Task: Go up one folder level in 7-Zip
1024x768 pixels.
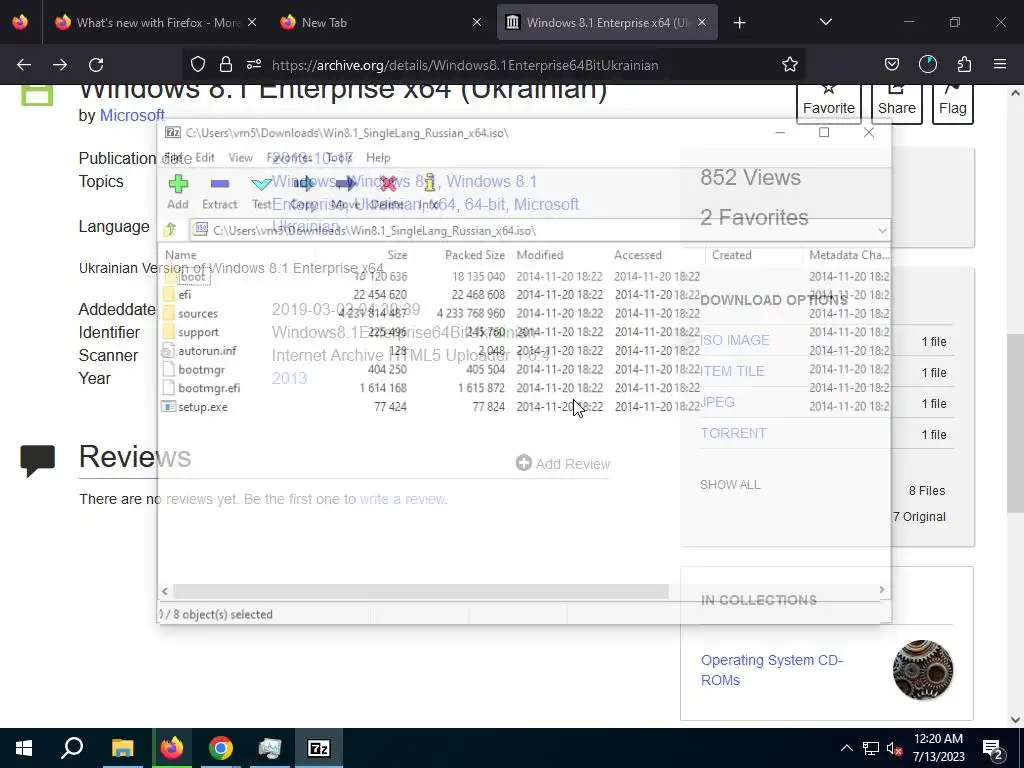Action: click(x=170, y=230)
